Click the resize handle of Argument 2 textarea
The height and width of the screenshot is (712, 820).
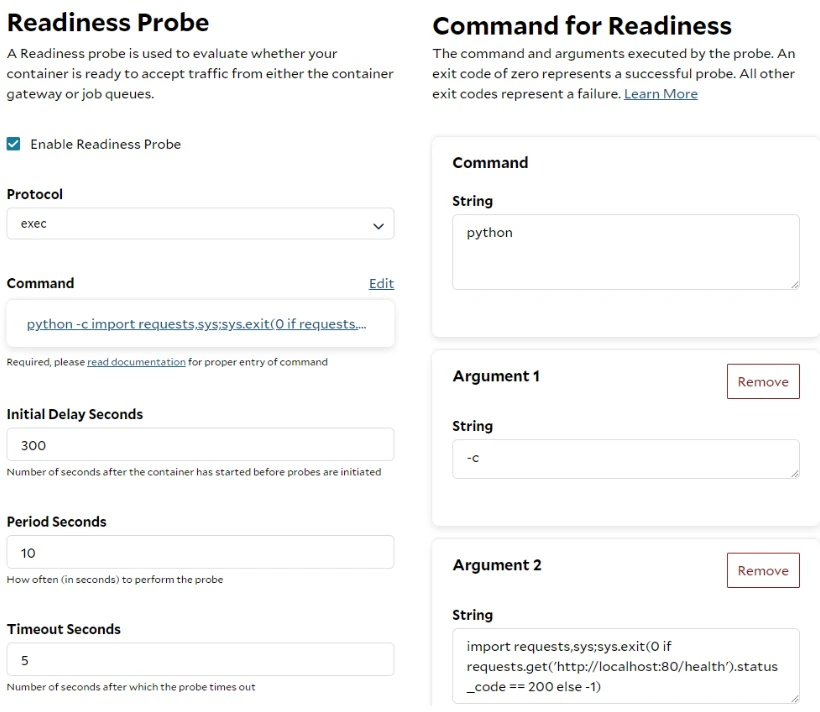click(x=794, y=698)
